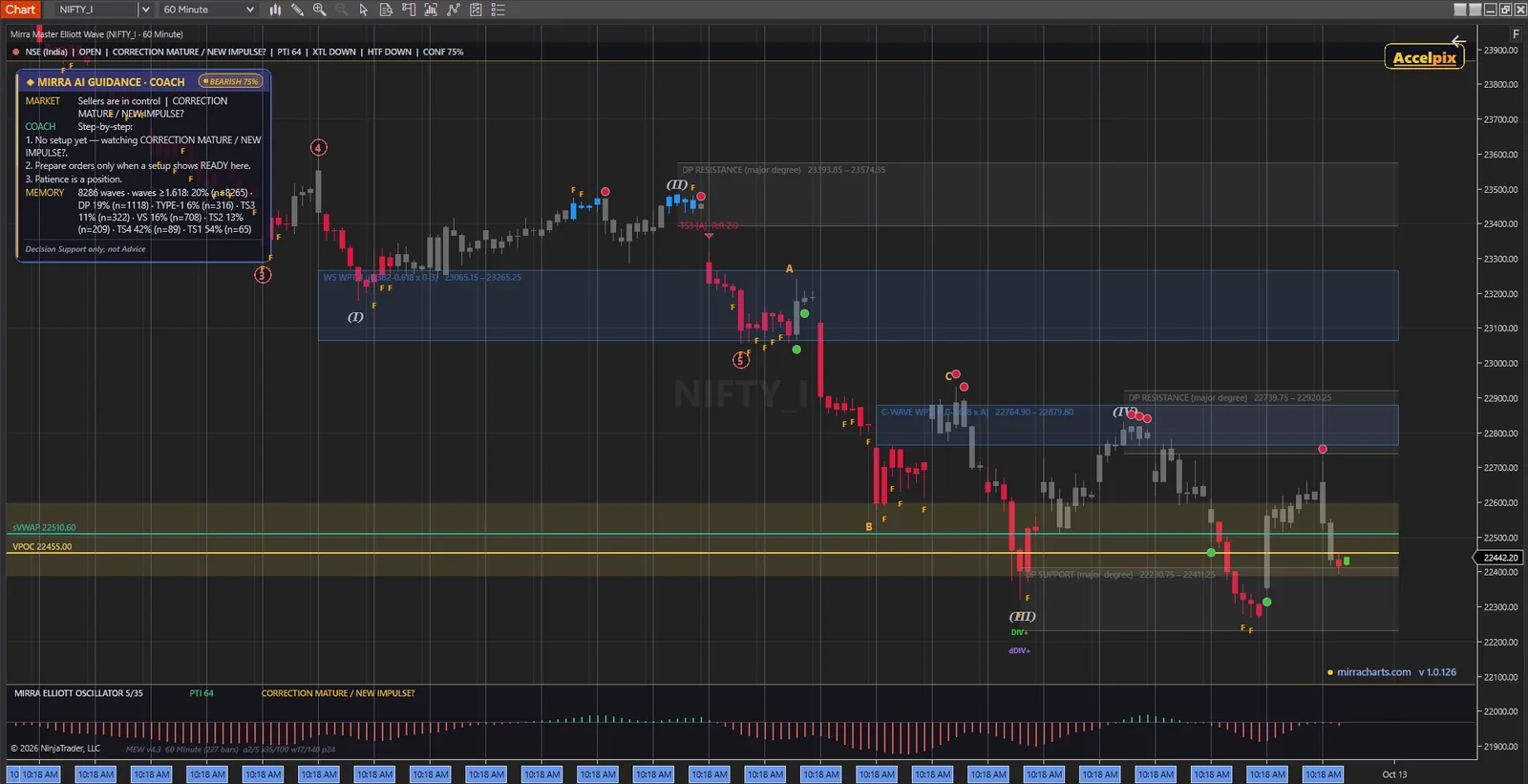The image size is (1528, 784).
Task: Click the VPOC 22455.00 label
Action: (42, 547)
